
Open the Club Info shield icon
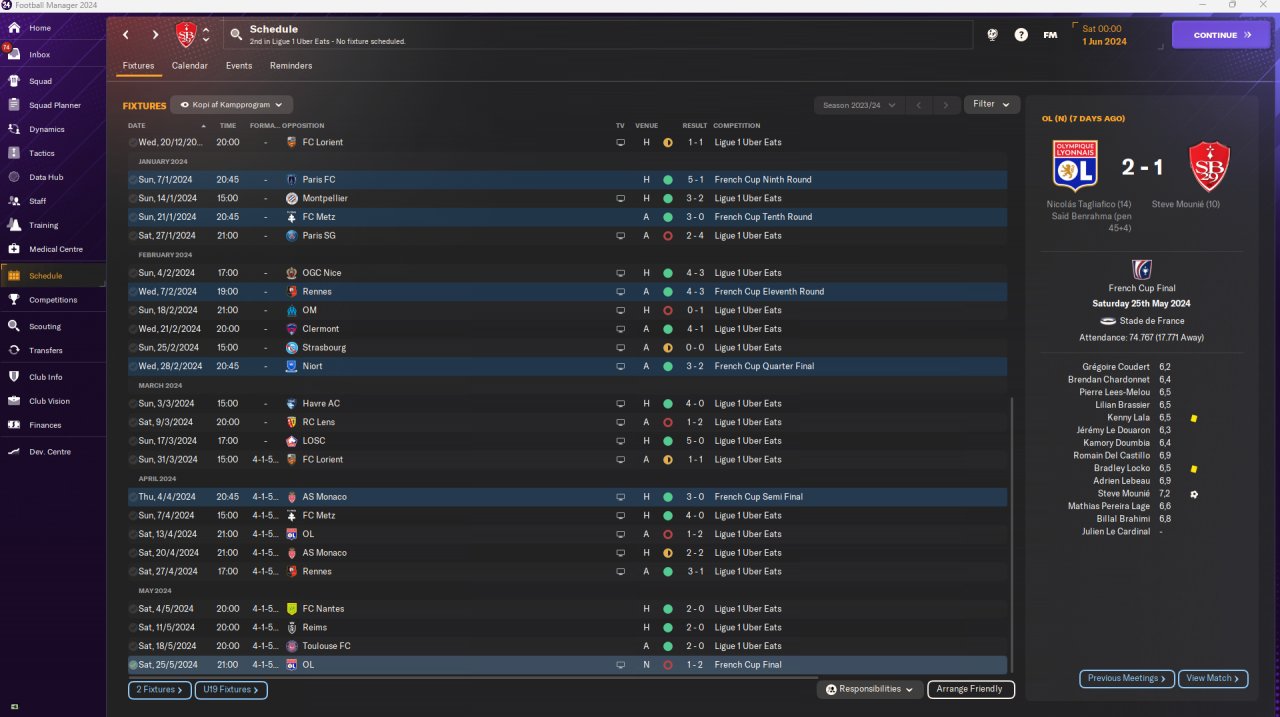[x=14, y=377]
